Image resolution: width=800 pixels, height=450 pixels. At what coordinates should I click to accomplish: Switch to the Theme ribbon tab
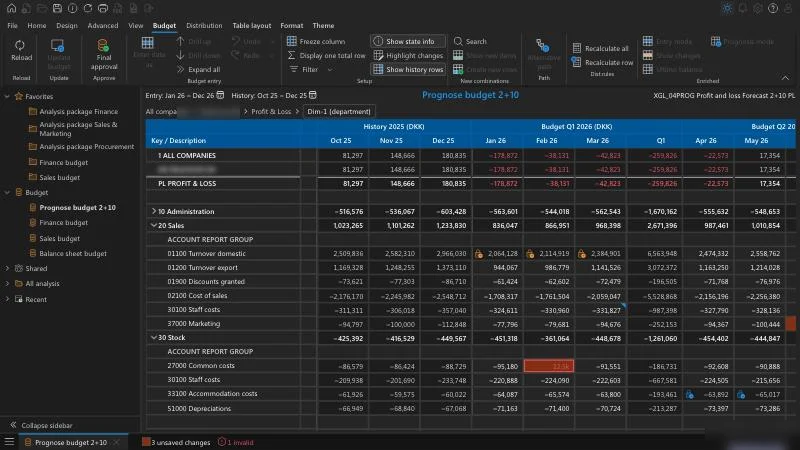coord(323,26)
